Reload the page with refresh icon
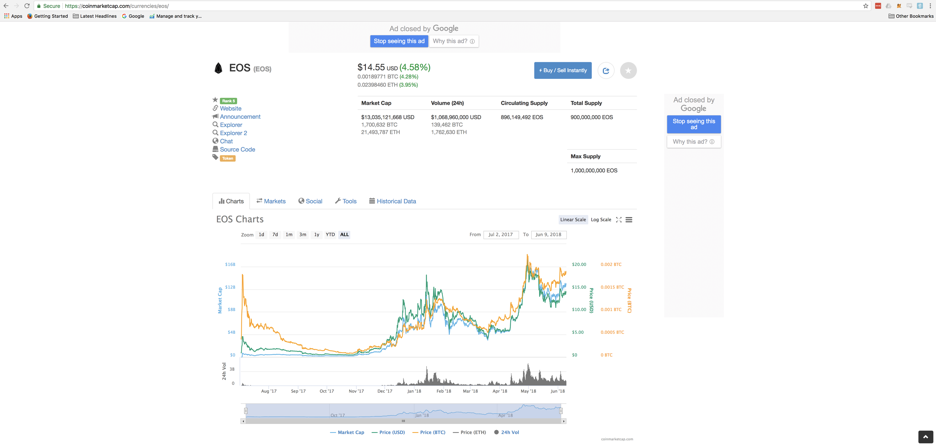Viewport: 936px width, 448px height. pos(27,5)
